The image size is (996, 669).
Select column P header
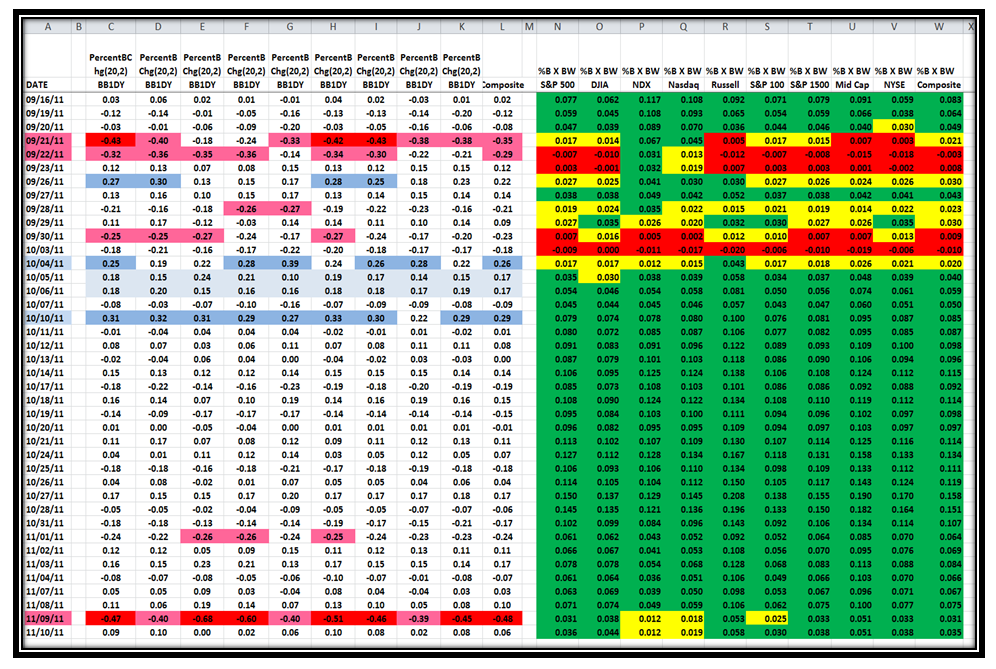(x=642, y=27)
